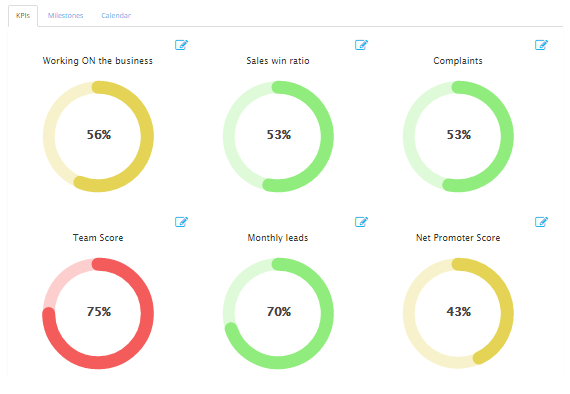Click edit icon for Sales win ratio
Image resolution: width=570 pixels, height=394 pixels.
click(361, 45)
